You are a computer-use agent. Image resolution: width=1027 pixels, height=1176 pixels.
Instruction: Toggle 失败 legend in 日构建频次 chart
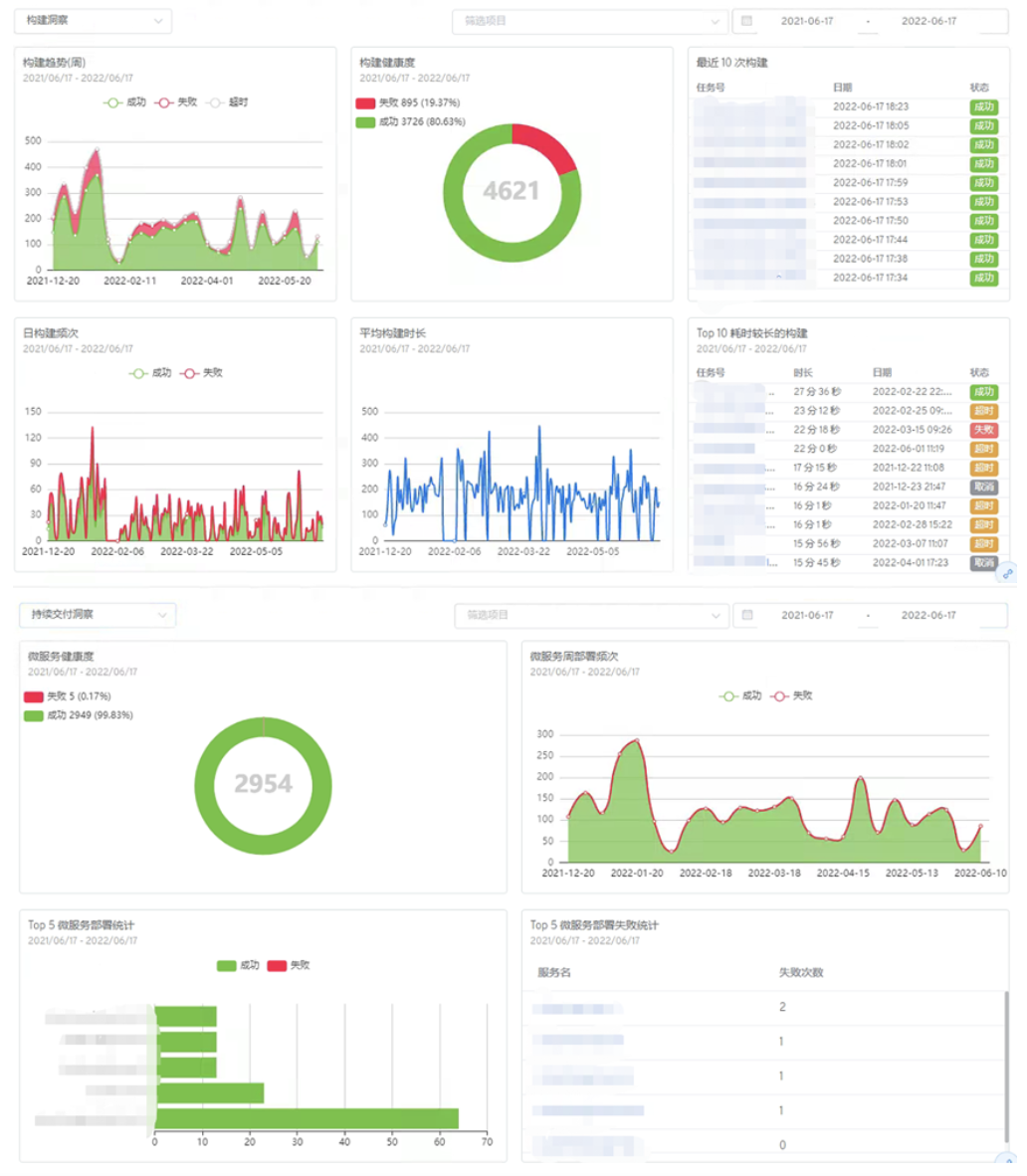[202, 373]
